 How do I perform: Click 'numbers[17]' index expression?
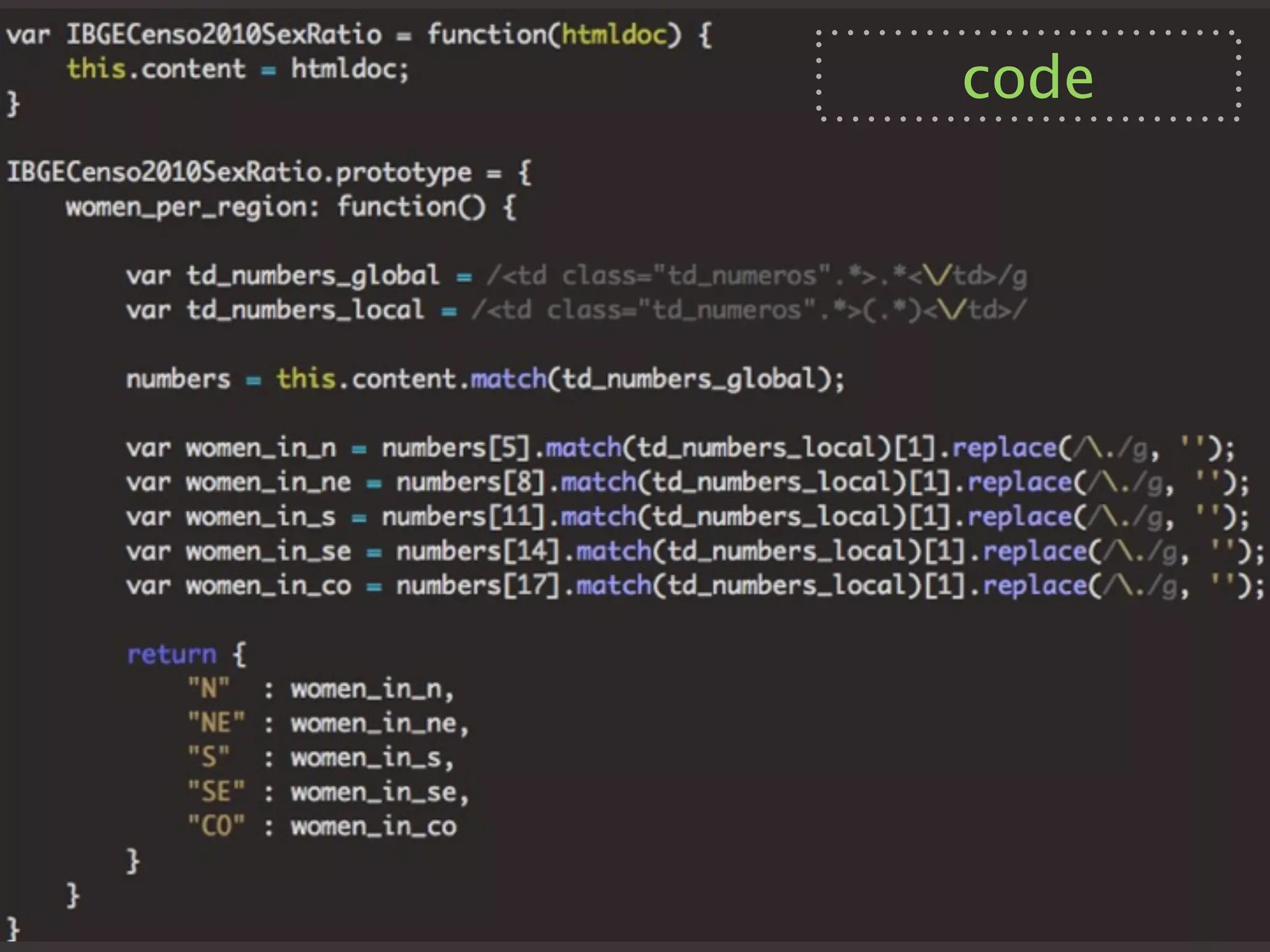click(x=479, y=586)
